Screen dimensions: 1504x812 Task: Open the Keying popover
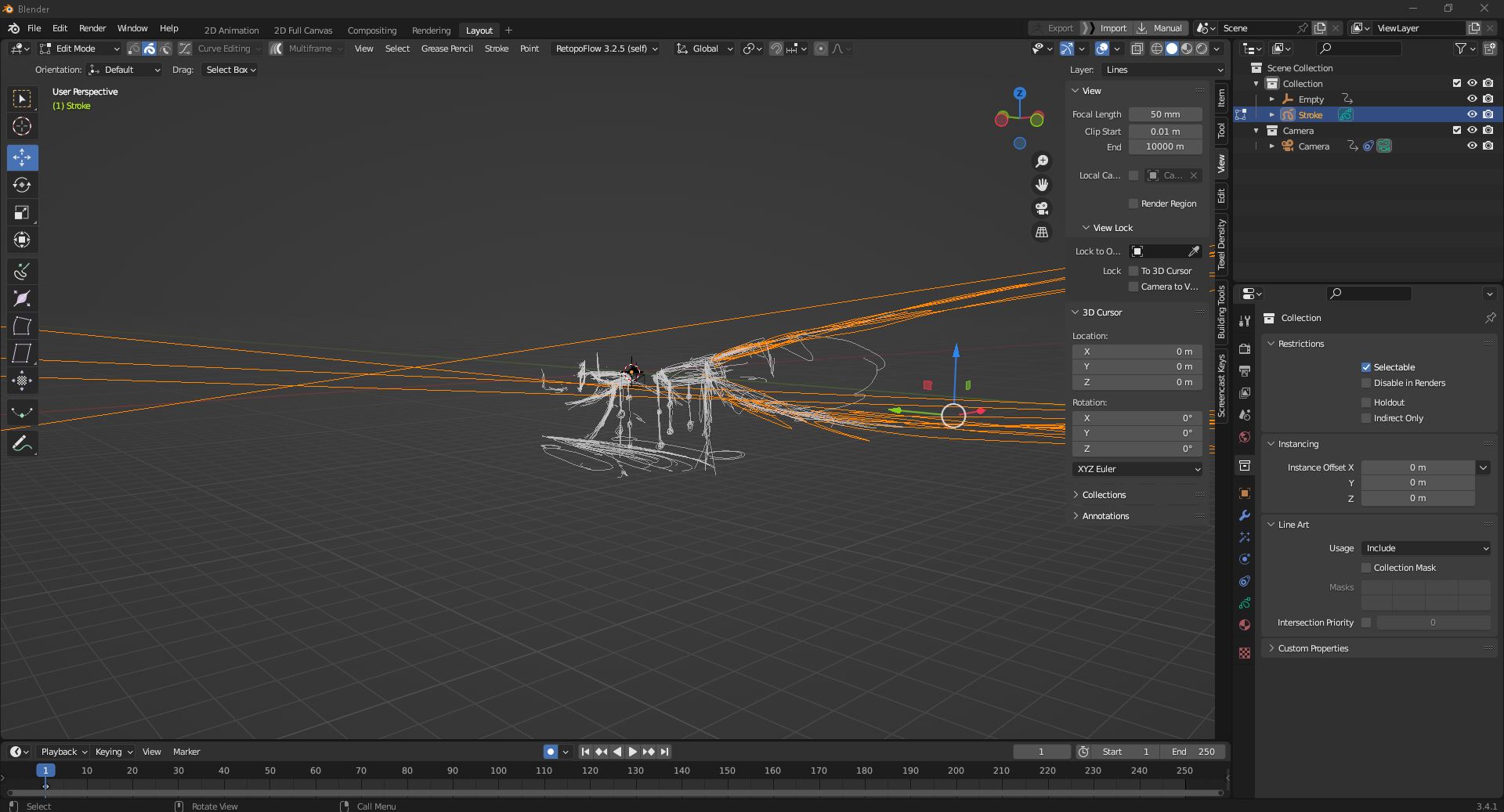click(x=114, y=752)
